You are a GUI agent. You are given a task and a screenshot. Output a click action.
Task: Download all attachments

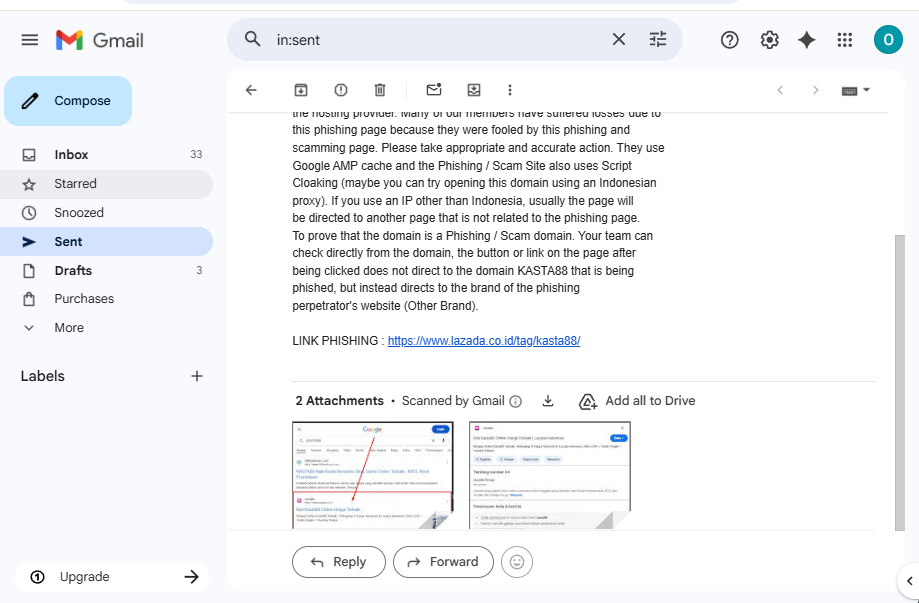[548, 401]
